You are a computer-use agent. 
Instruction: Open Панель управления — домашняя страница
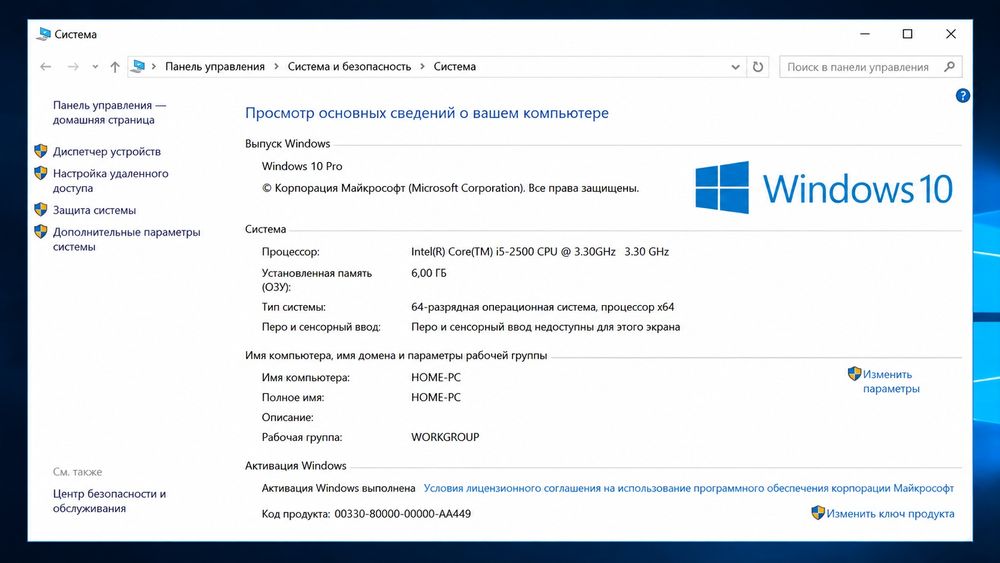pyautogui.click(x=109, y=112)
